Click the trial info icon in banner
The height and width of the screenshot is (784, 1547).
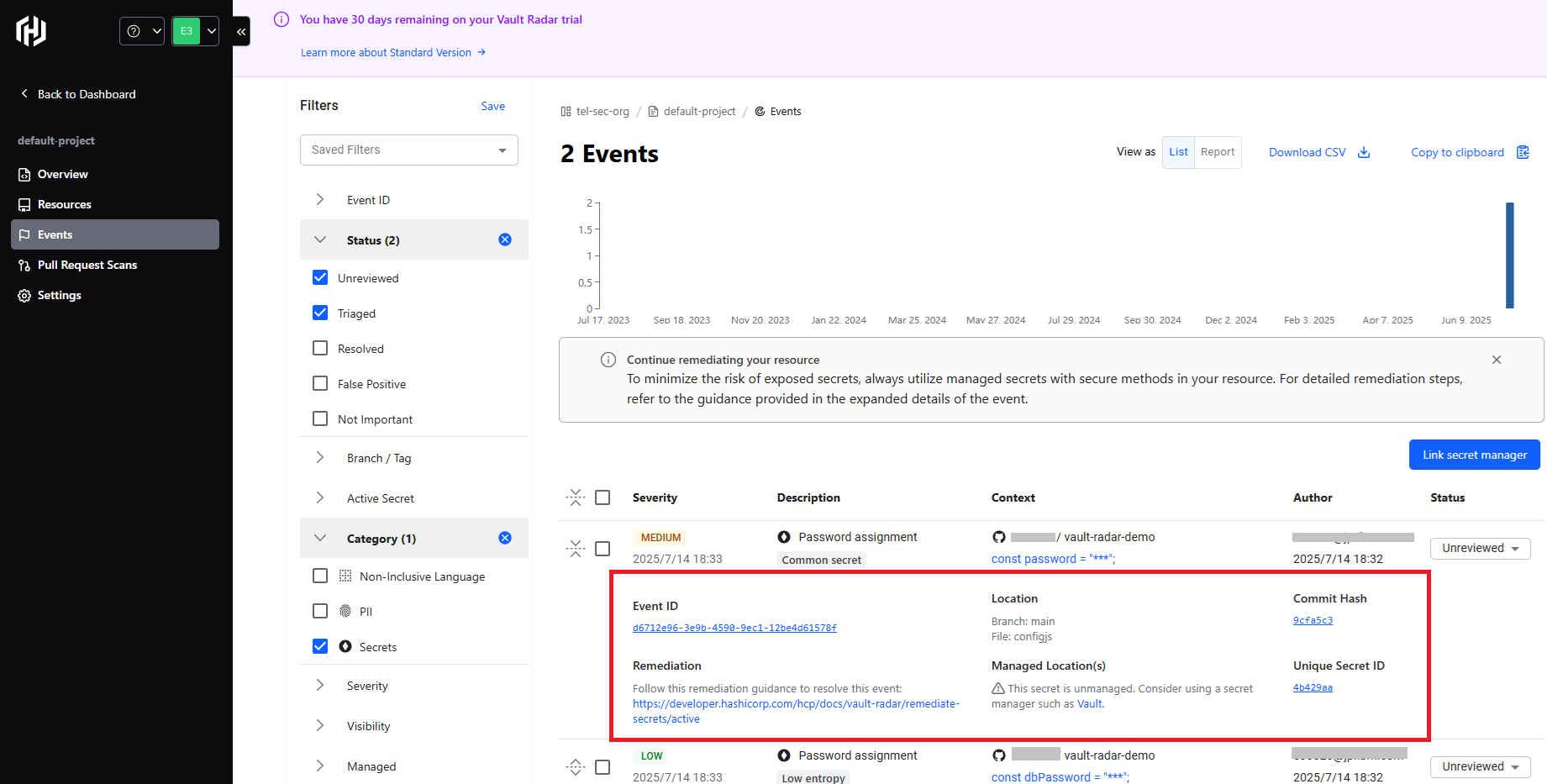[282, 19]
